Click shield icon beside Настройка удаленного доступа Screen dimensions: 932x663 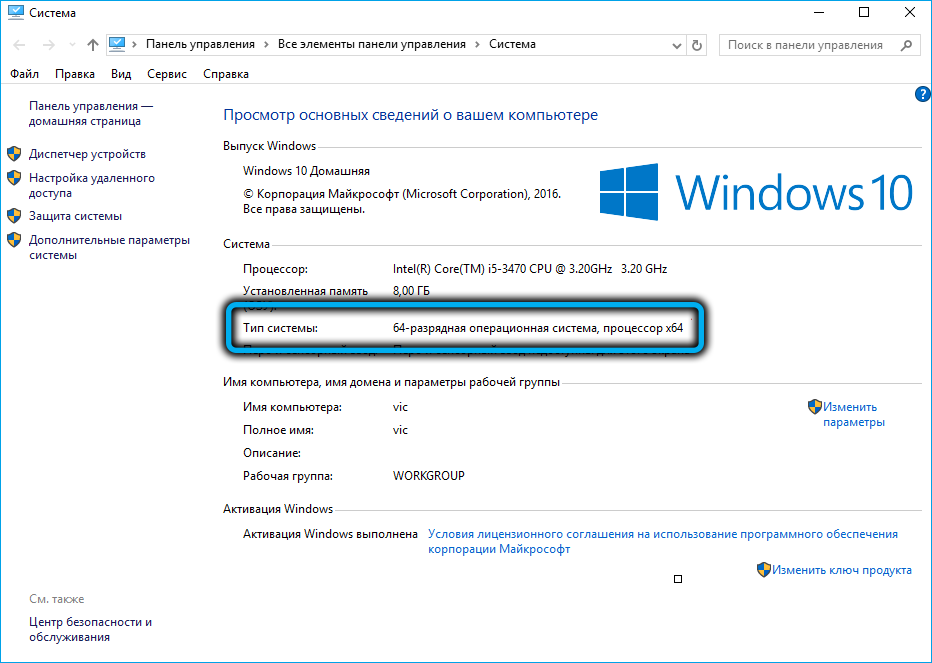(x=14, y=178)
